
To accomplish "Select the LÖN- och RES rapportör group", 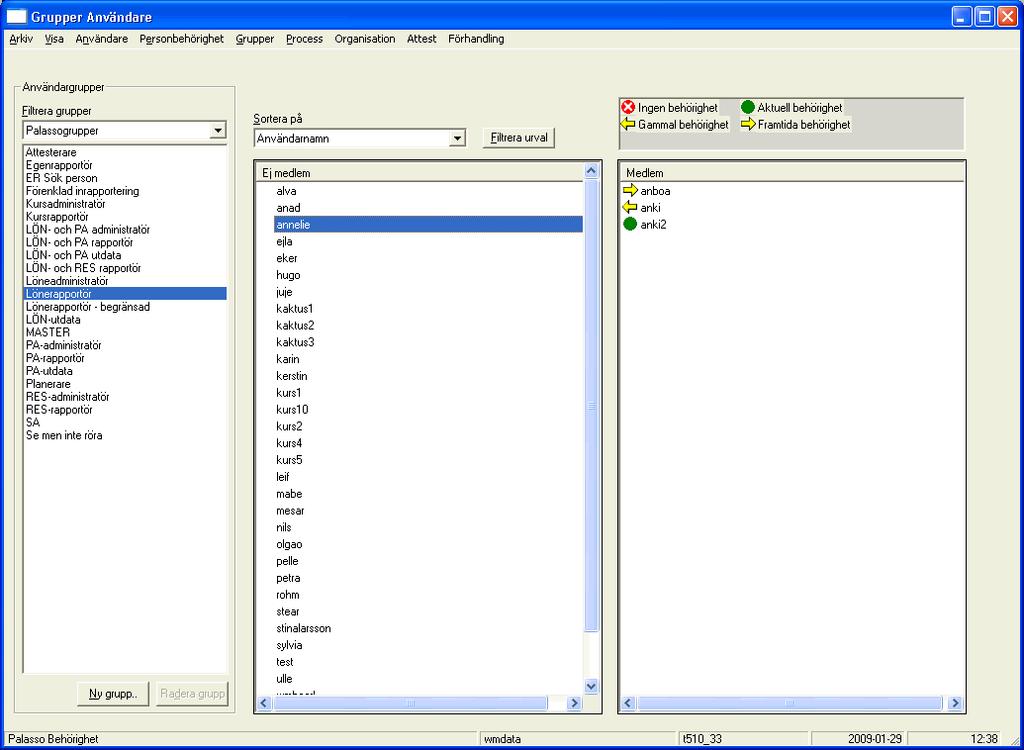I will pyautogui.click(x=125, y=268).
